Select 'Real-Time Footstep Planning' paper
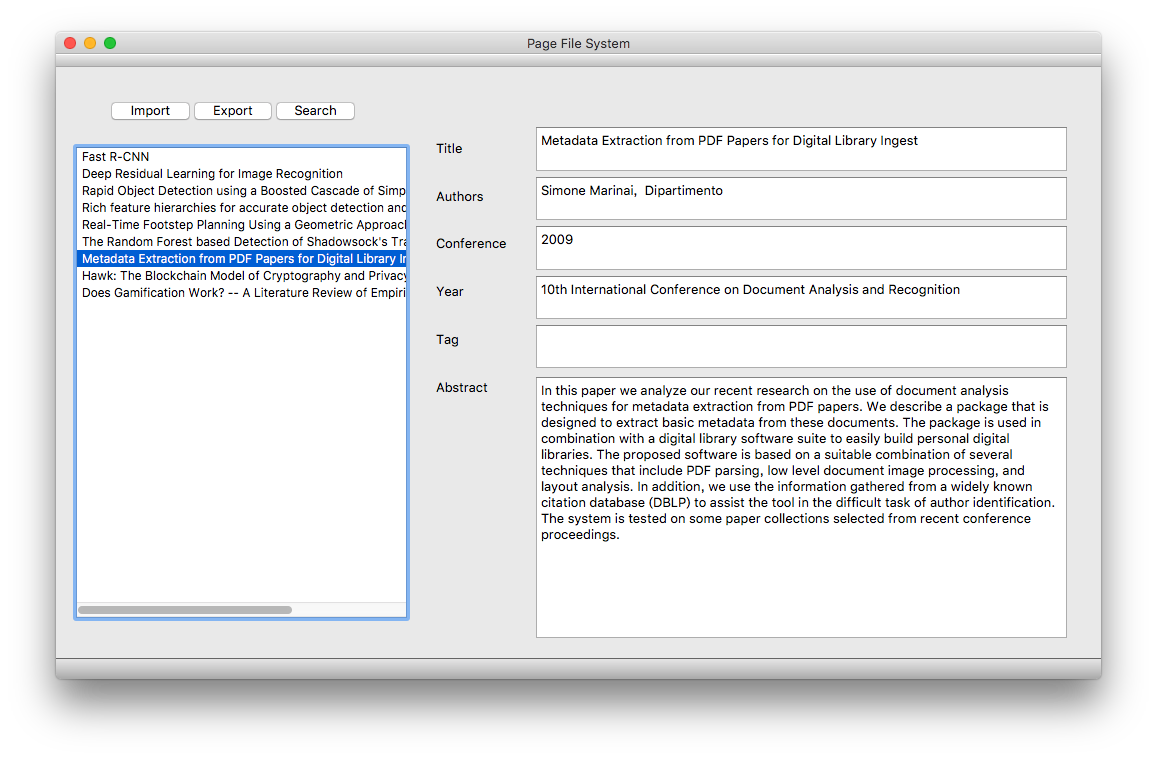The height and width of the screenshot is (759, 1157). coord(241,224)
